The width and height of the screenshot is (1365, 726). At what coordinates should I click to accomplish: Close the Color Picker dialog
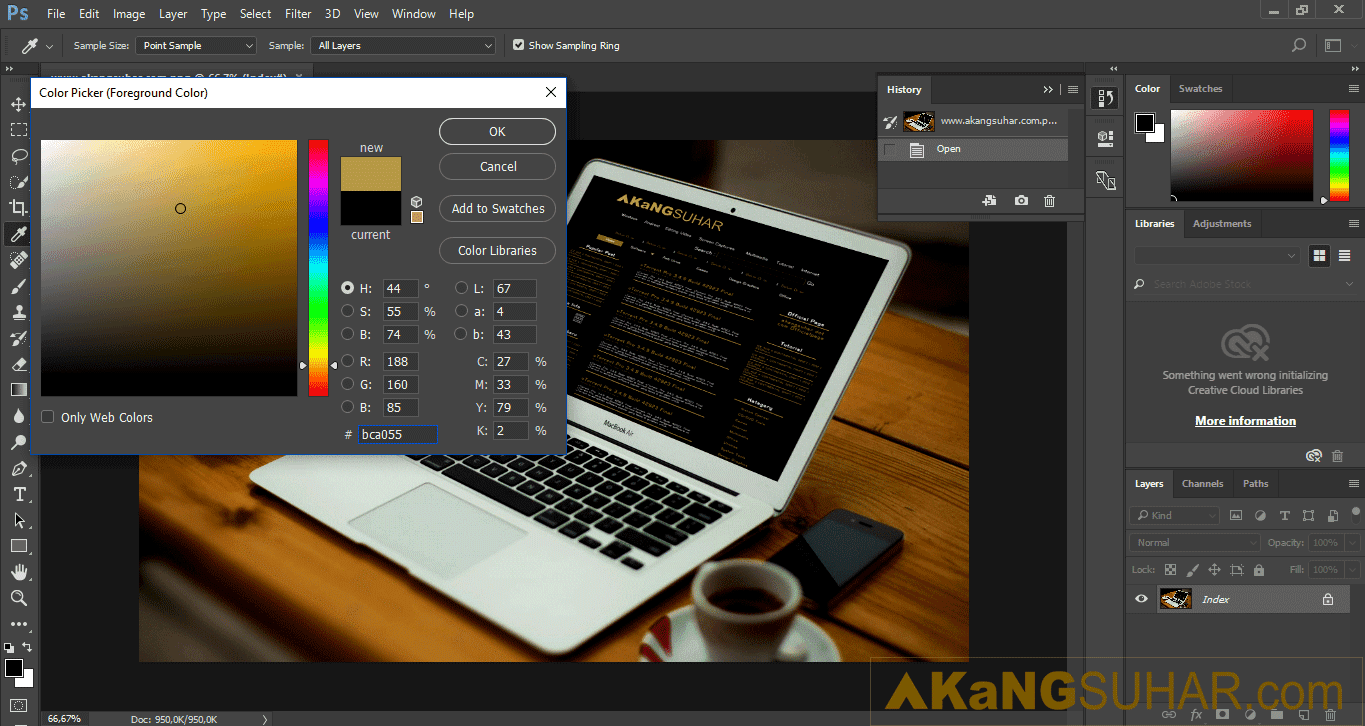point(551,92)
